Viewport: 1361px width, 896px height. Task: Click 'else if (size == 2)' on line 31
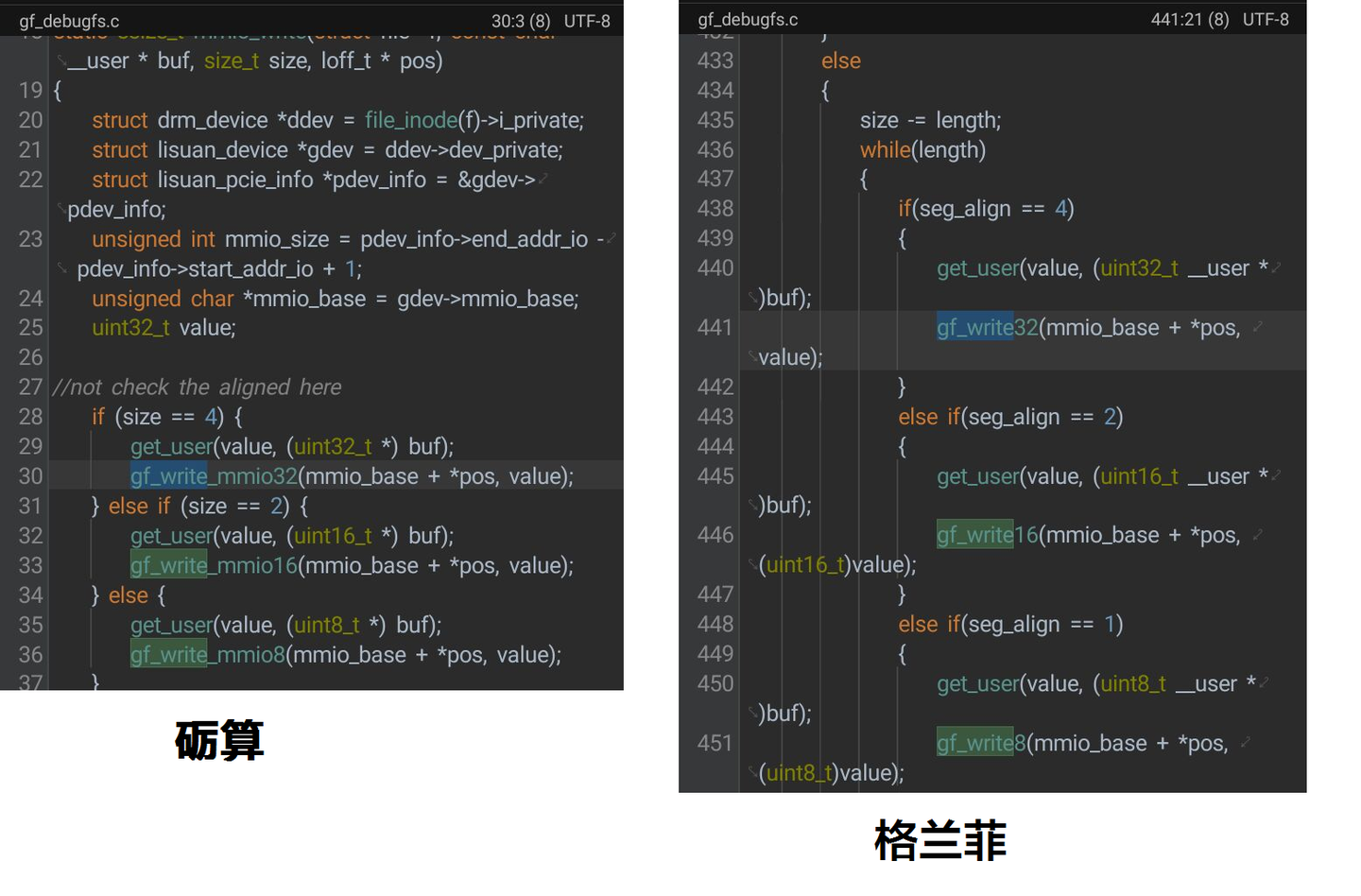point(199,506)
